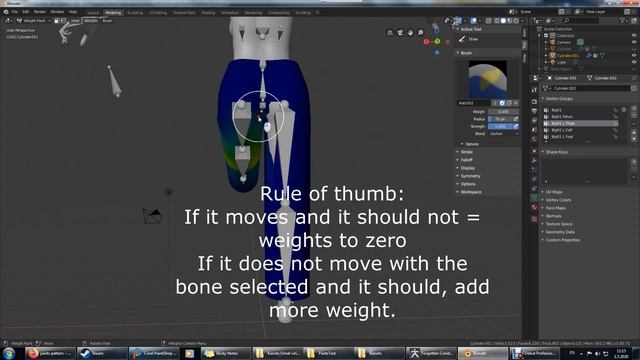Toggle visibility of Light in outliner
Image resolution: width=640 pixels, height=360 pixels.
pyautogui.click(x=634, y=62)
